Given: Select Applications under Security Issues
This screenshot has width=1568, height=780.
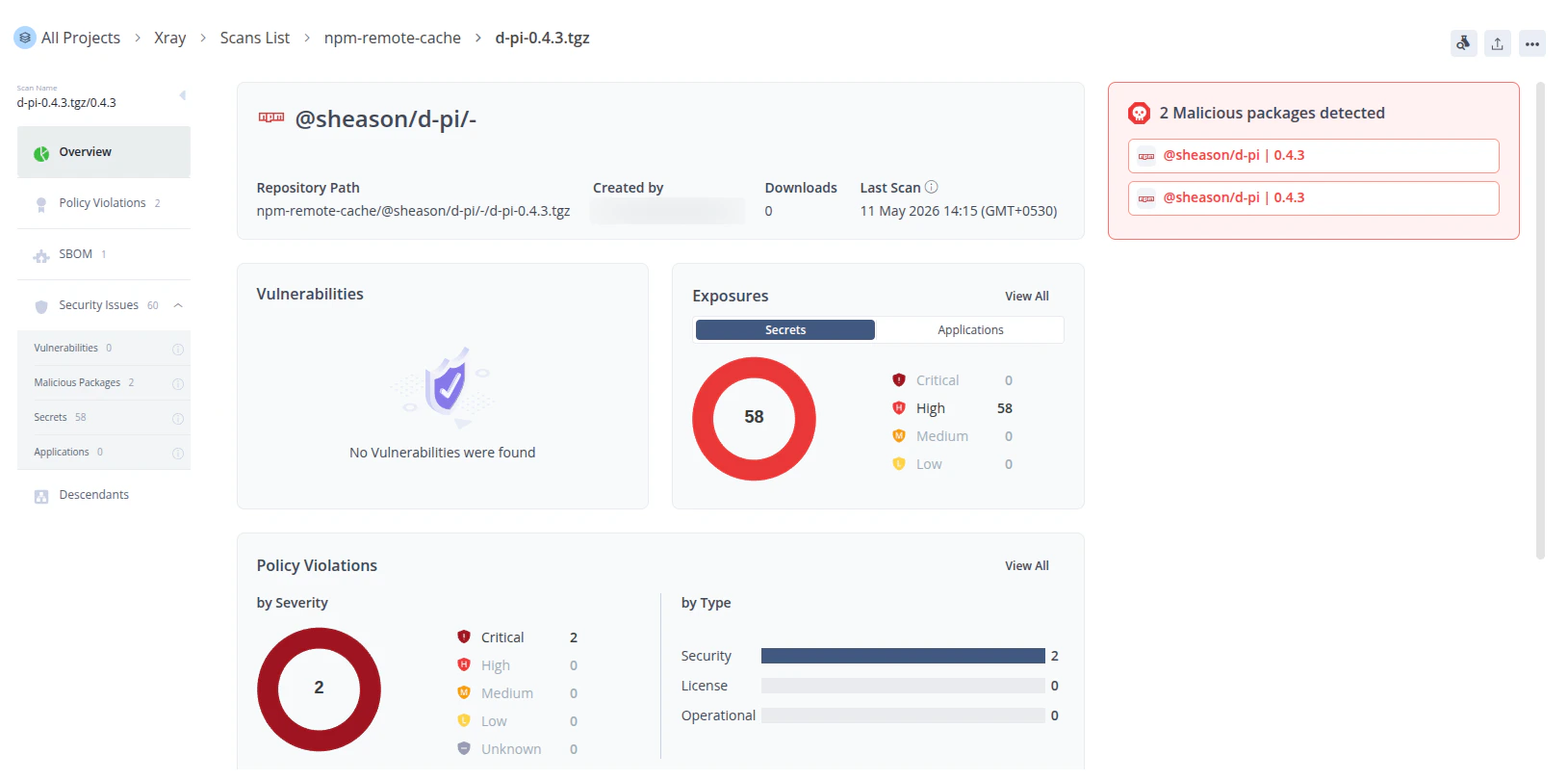Looking at the screenshot, I should pos(104,453).
